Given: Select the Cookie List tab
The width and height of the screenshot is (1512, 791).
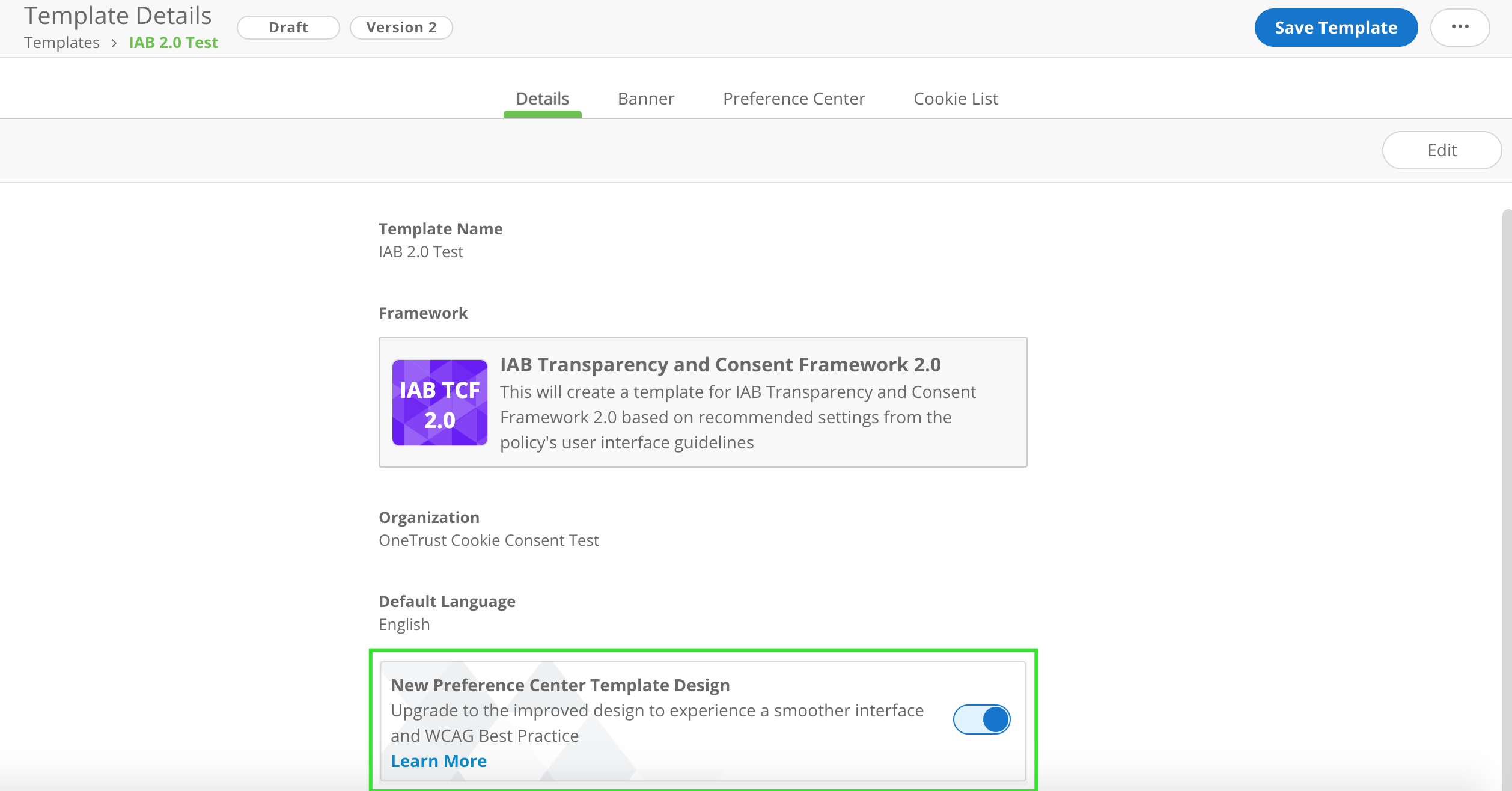Looking at the screenshot, I should (956, 99).
